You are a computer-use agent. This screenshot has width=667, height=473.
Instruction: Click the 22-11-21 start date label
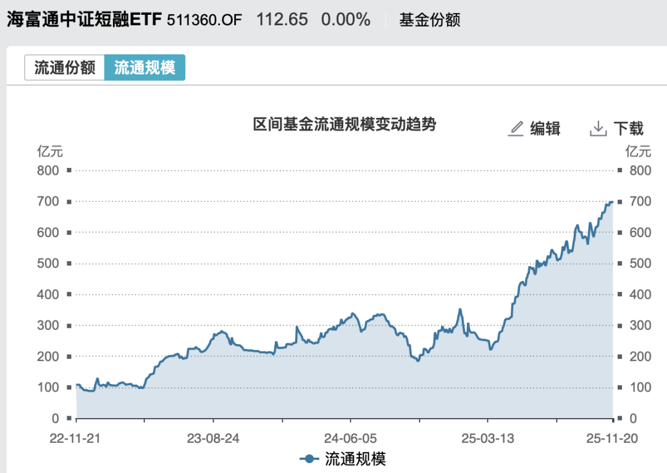pyautogui.click(x=76, y=437)
